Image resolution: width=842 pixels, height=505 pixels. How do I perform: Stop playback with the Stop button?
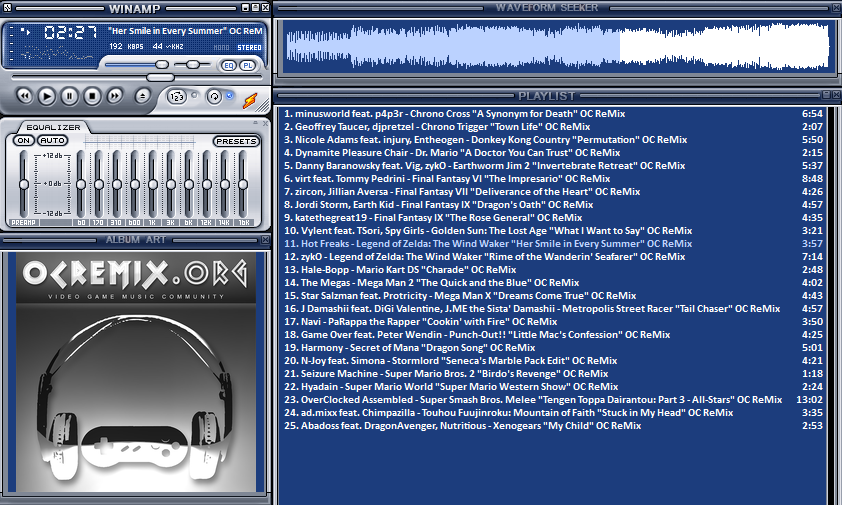(92, 96)
